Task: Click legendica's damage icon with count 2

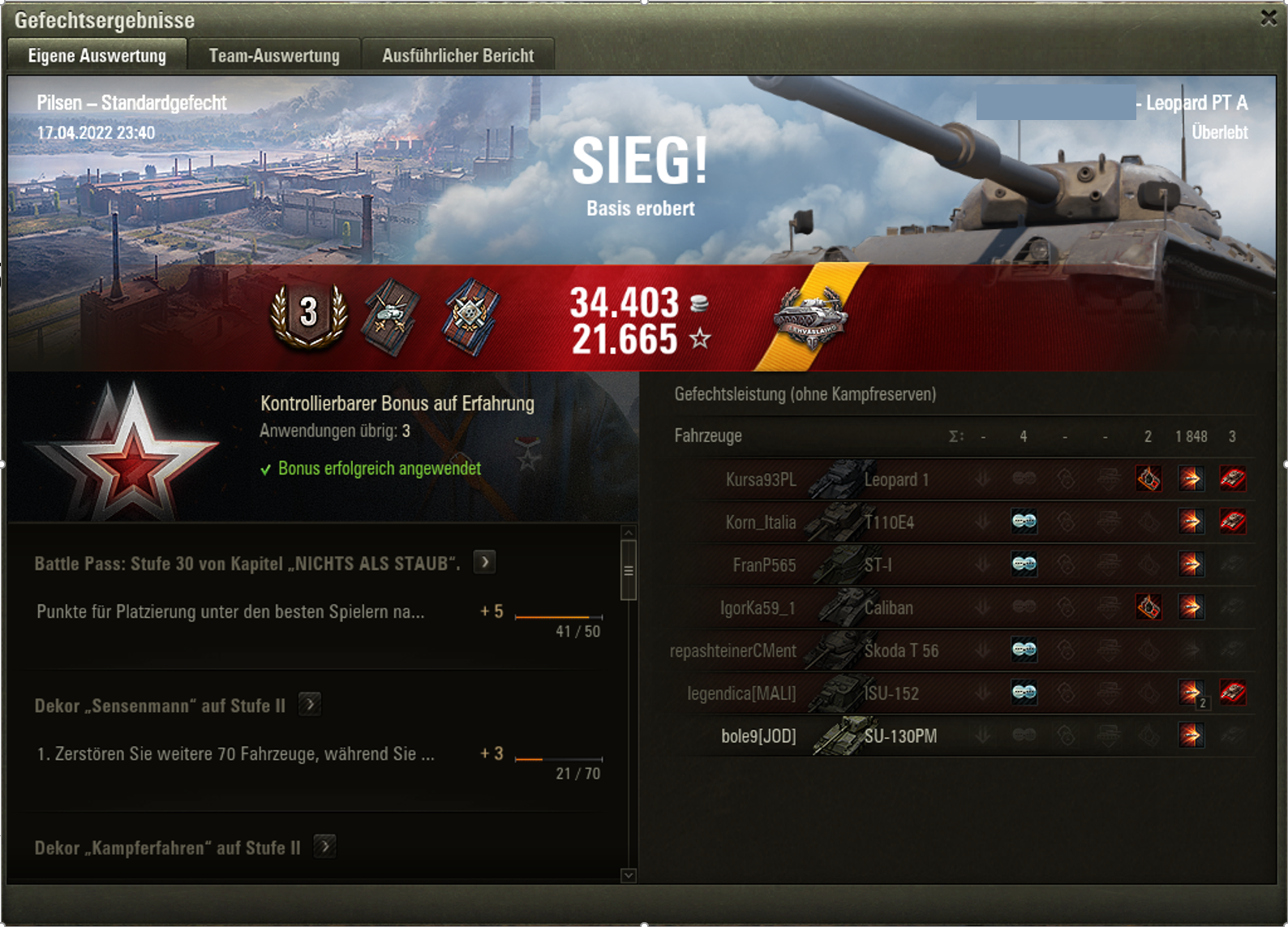Action: coord(1191,693)
